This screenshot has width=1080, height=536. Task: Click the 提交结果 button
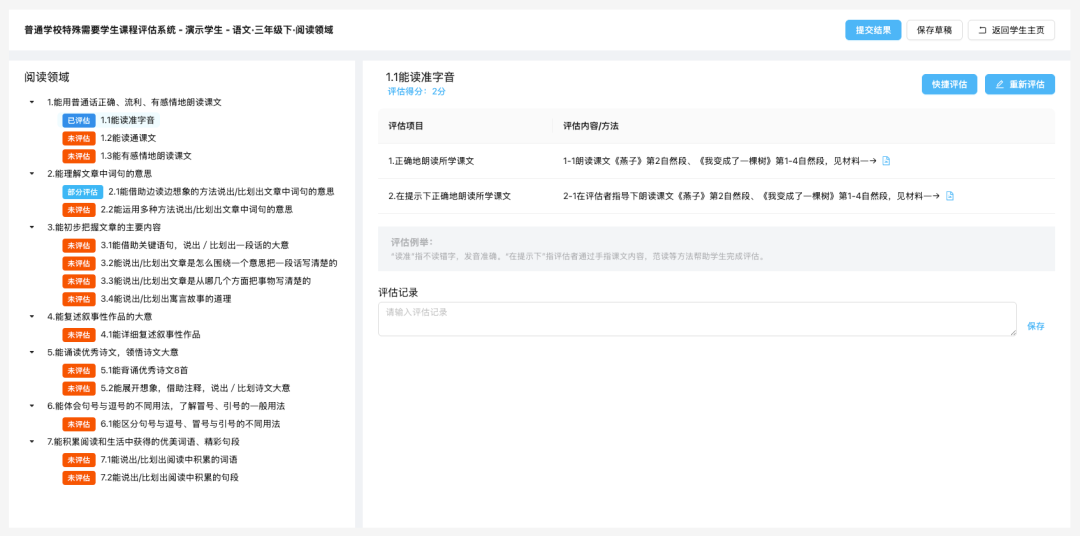coord(873,30)
